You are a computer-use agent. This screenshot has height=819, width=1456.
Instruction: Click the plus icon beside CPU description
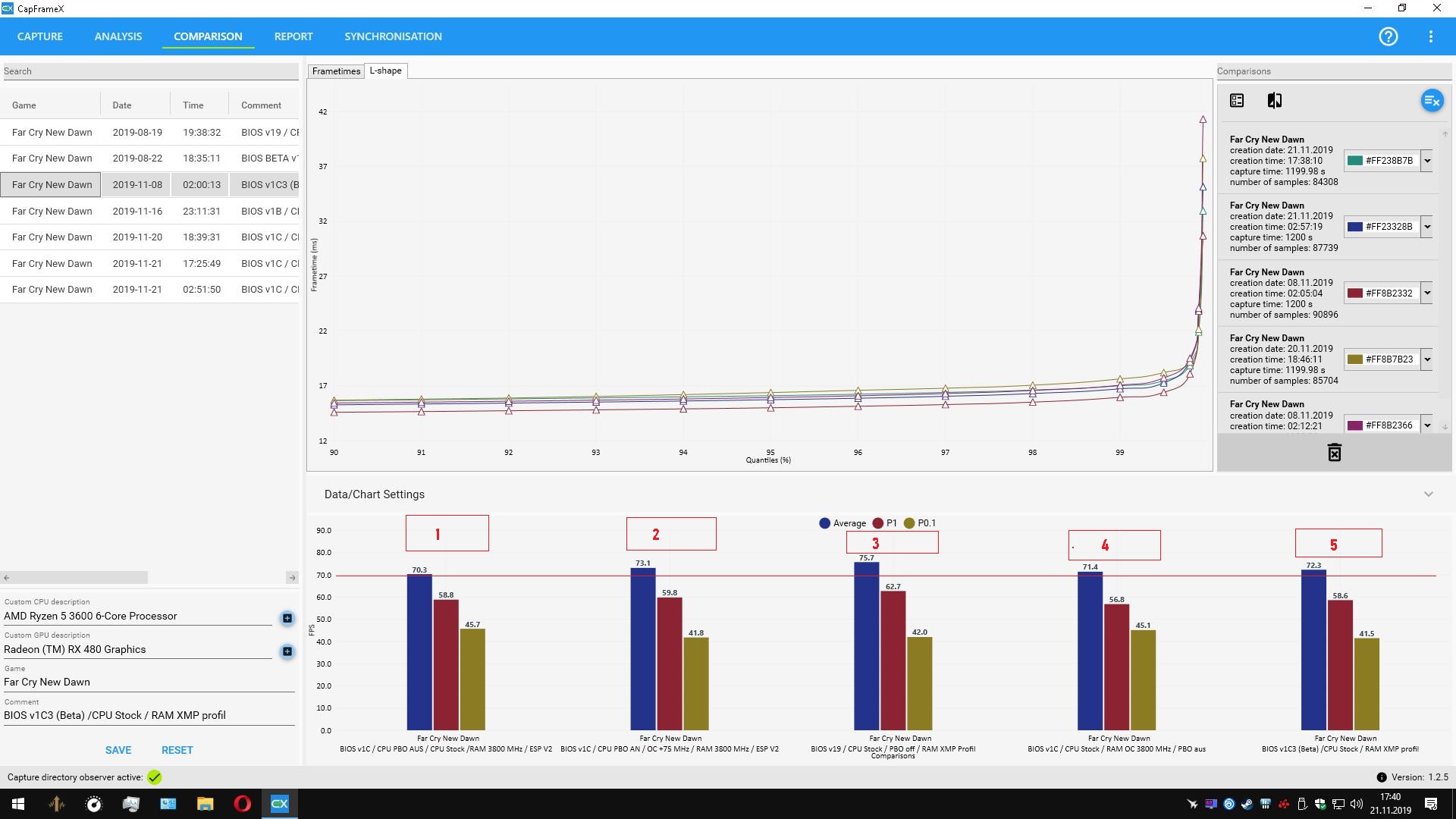287,618
